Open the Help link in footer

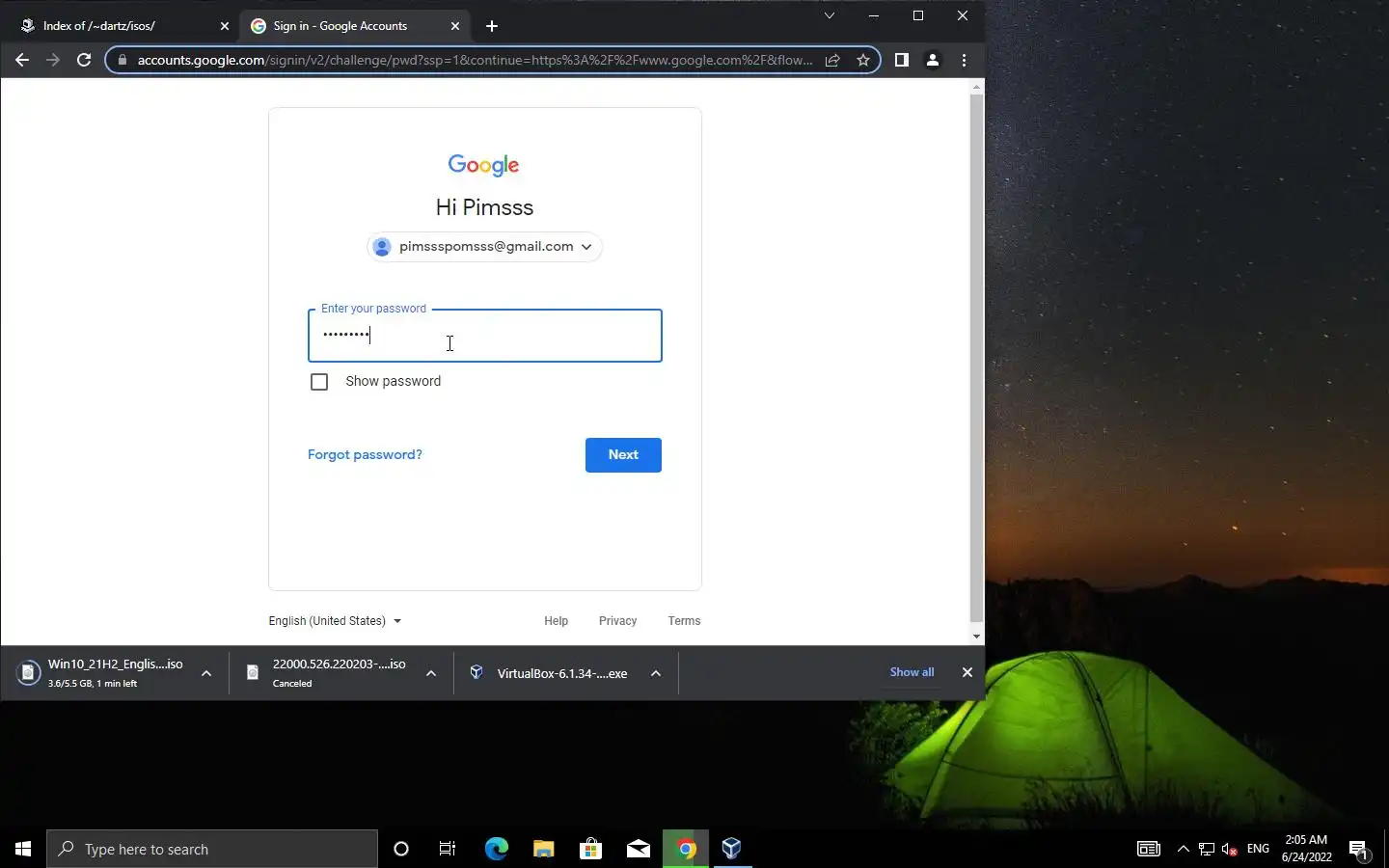pos(556,621)
